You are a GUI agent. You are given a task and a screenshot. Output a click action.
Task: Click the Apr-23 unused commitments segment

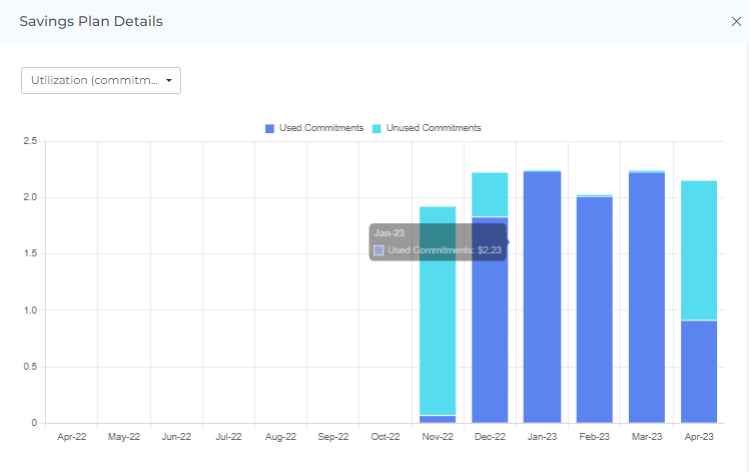click(698, 250)
